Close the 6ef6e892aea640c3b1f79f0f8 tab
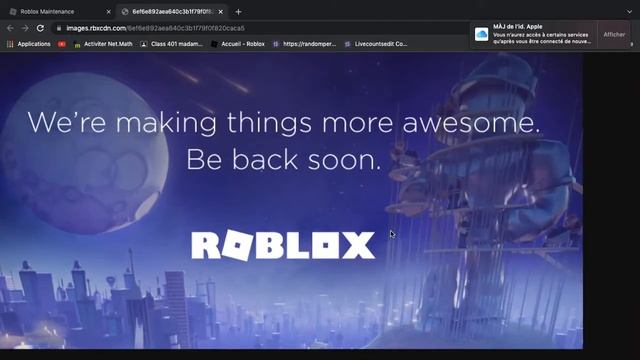Image resolution: width=640 pixels, height=360 pixels. [221, 12]
